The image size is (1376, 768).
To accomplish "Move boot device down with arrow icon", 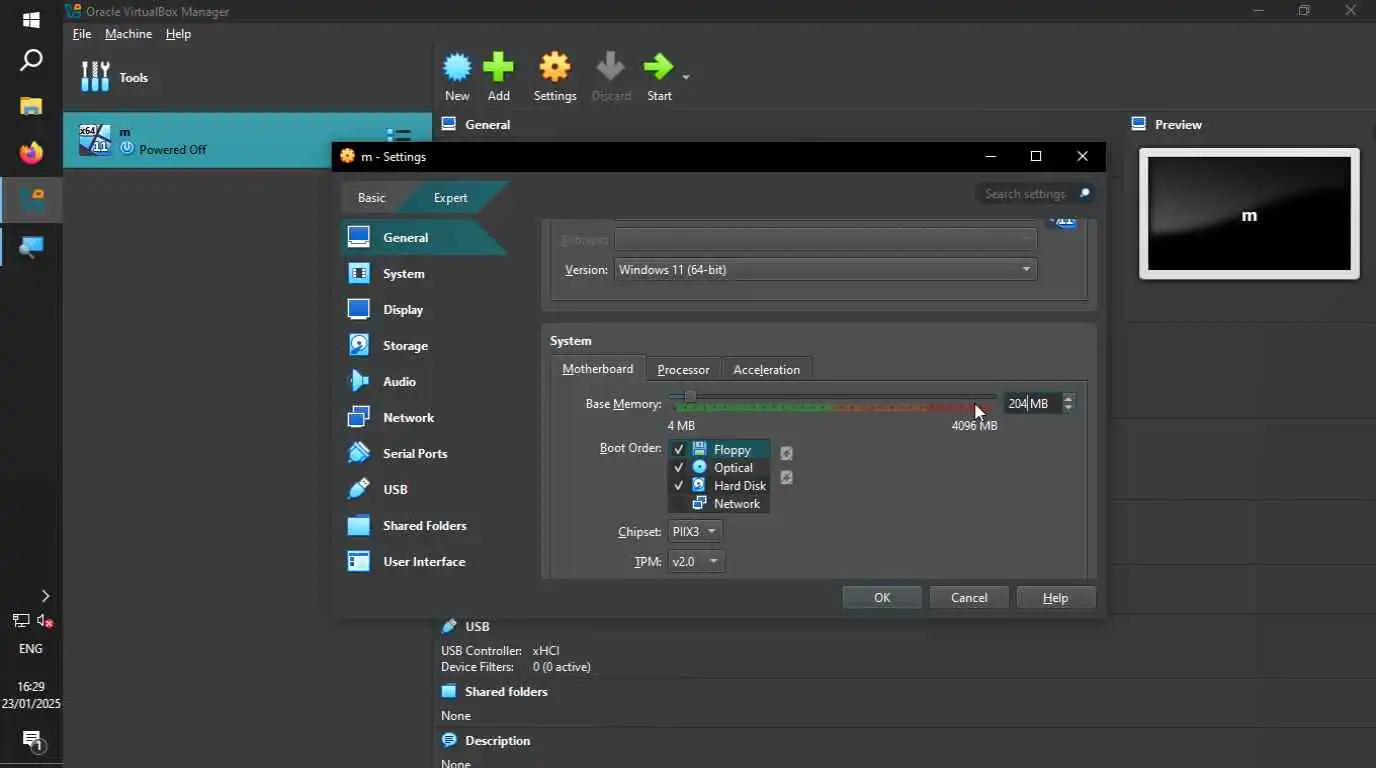I will point(786,477).
